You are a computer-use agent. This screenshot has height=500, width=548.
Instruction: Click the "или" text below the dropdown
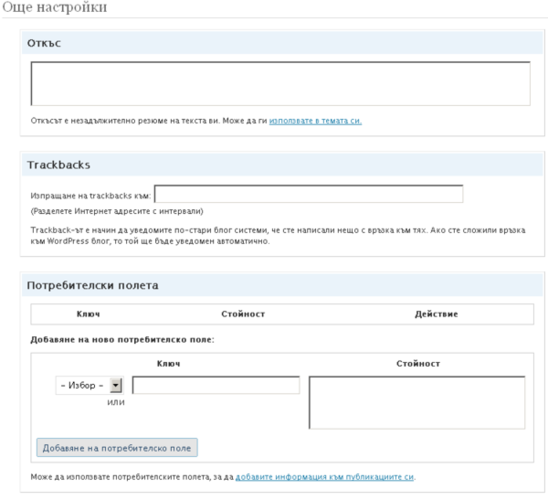[x=116, y=402]
